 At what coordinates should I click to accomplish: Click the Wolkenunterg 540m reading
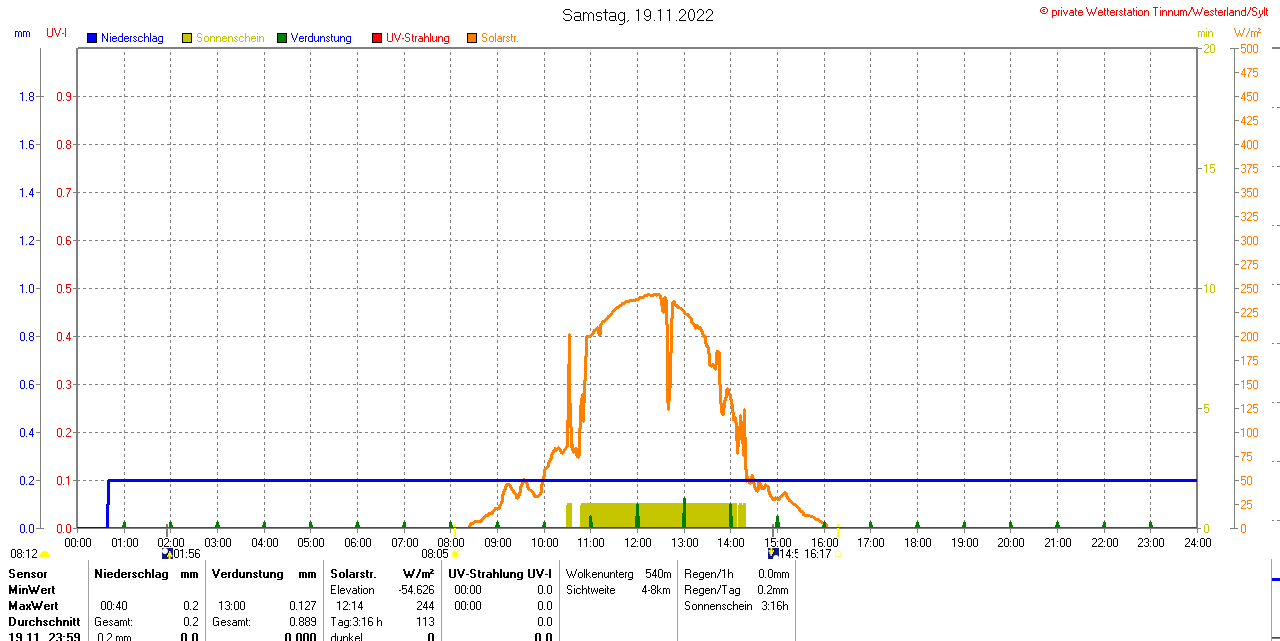coord(658,574)
